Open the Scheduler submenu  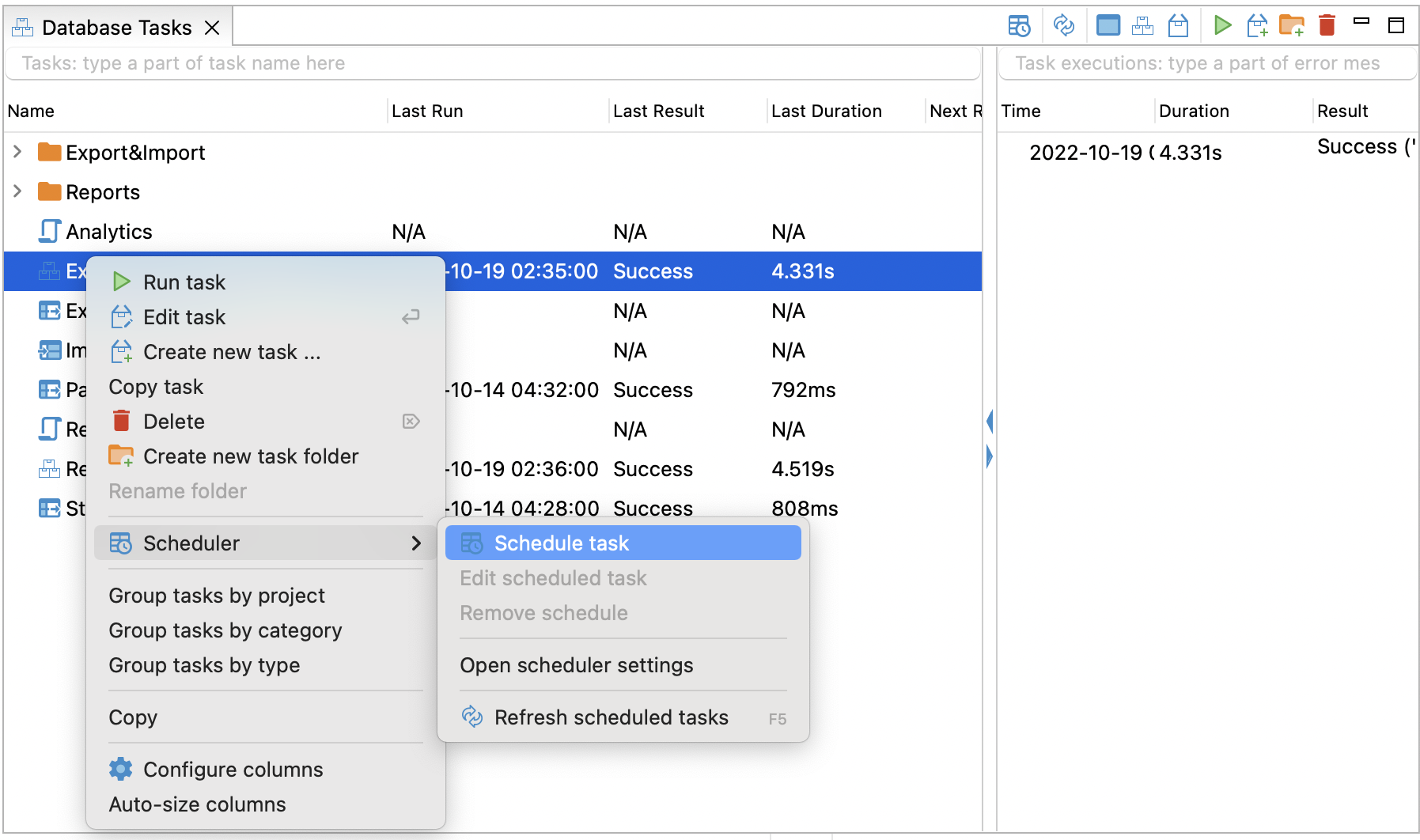click(x=191, y=543)
